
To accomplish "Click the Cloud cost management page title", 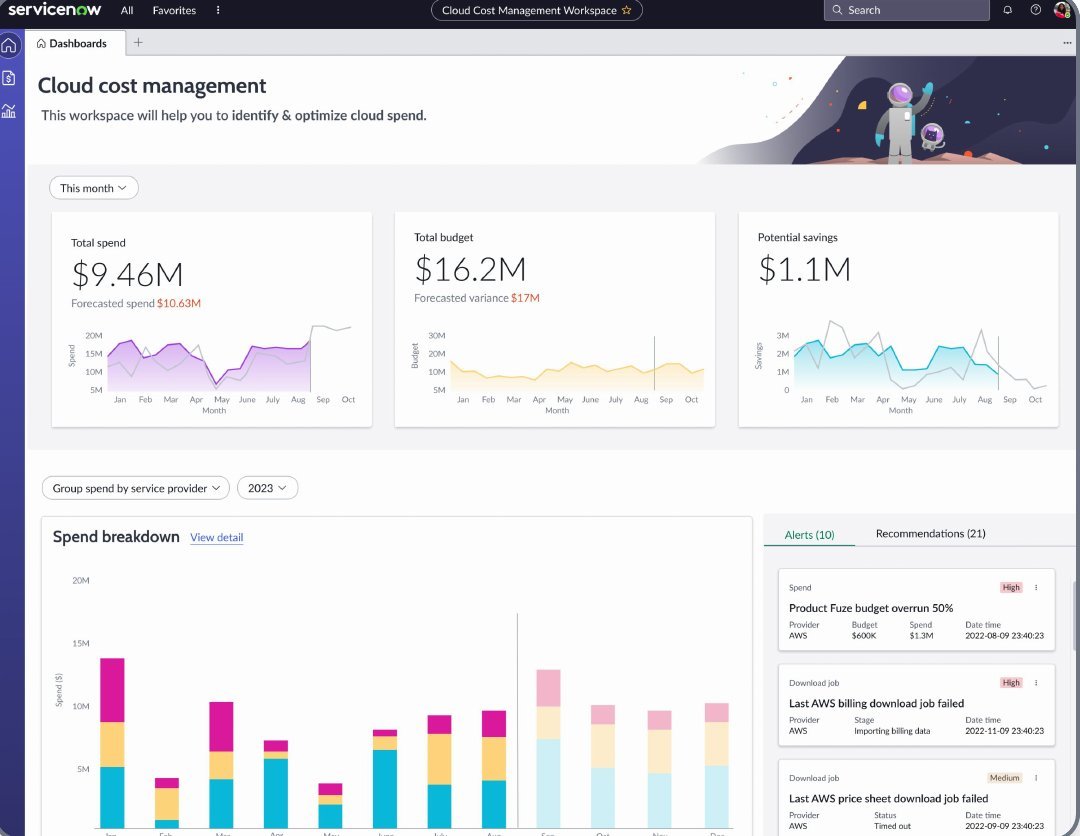I will coord(152,85).
